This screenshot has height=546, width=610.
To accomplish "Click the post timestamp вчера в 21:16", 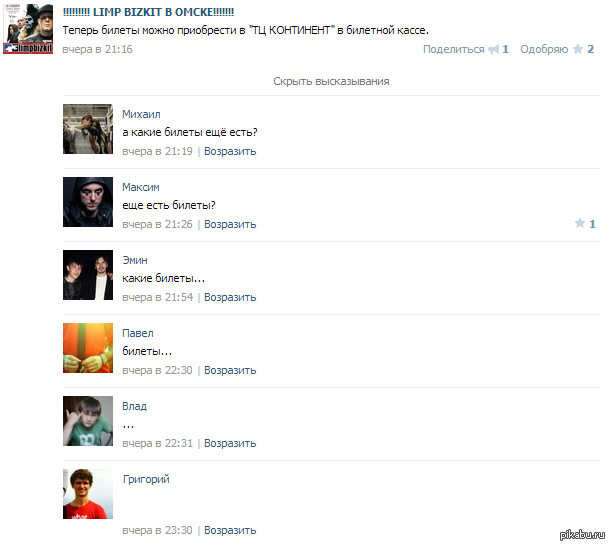I will (97, 49).
